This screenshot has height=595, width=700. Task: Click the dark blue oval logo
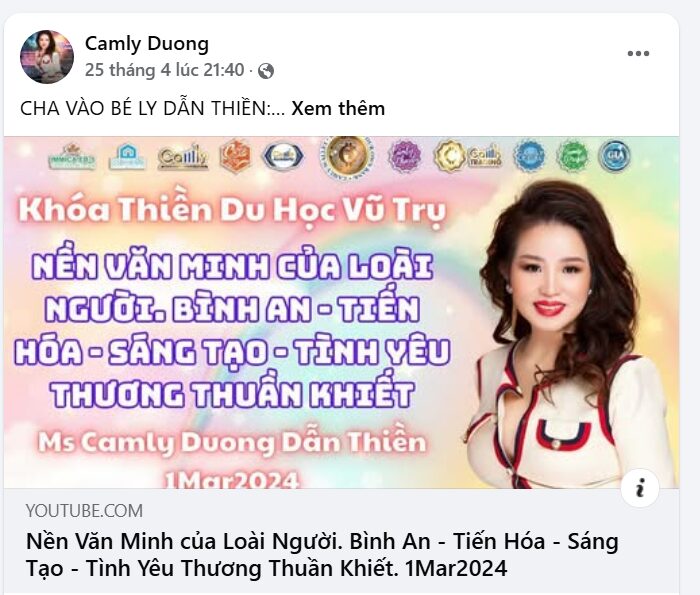(283, 157)
